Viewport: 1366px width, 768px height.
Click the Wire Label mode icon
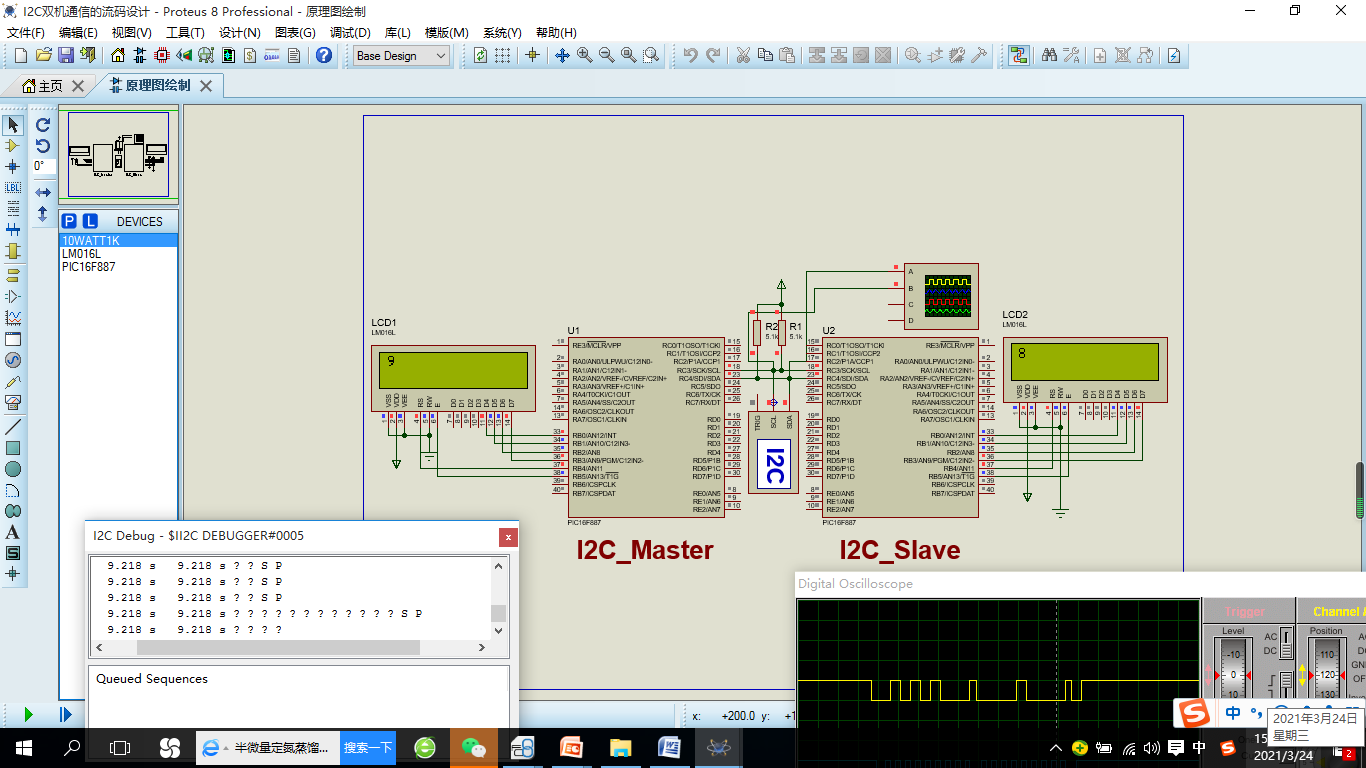coord(13,188)
